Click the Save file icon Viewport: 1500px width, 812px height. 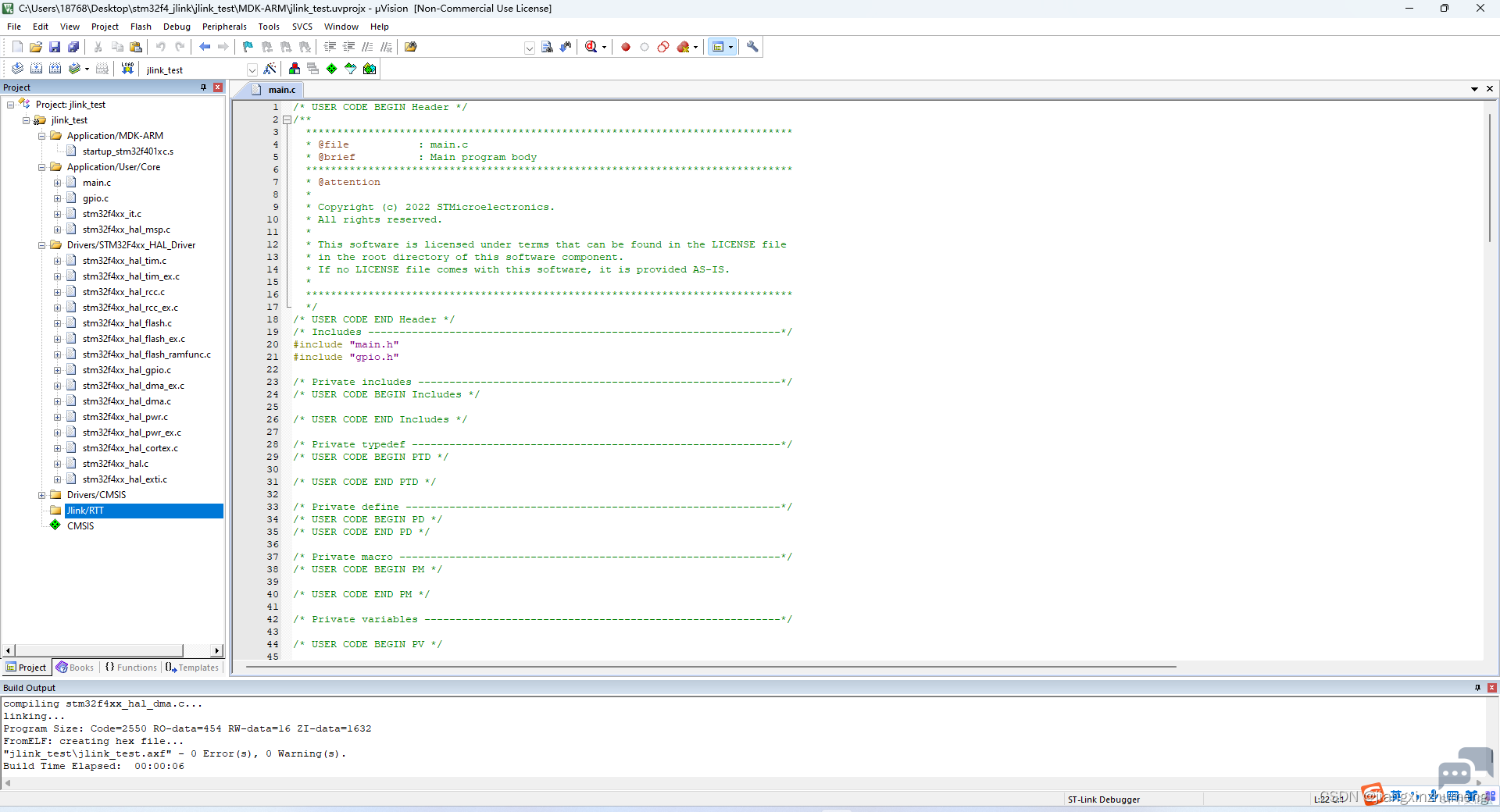coord(55,47)
